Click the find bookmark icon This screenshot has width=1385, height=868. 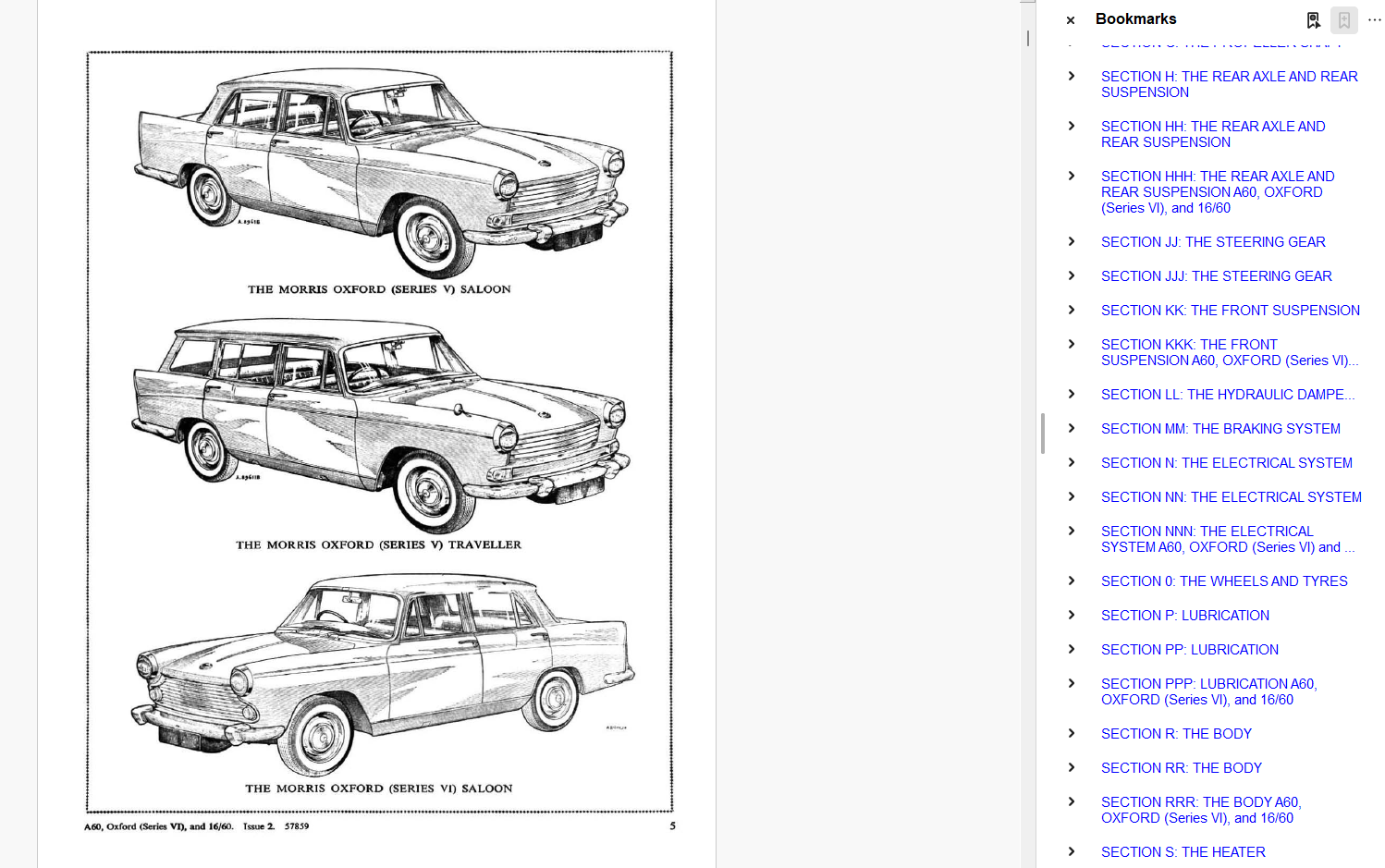coord(1313,19)
